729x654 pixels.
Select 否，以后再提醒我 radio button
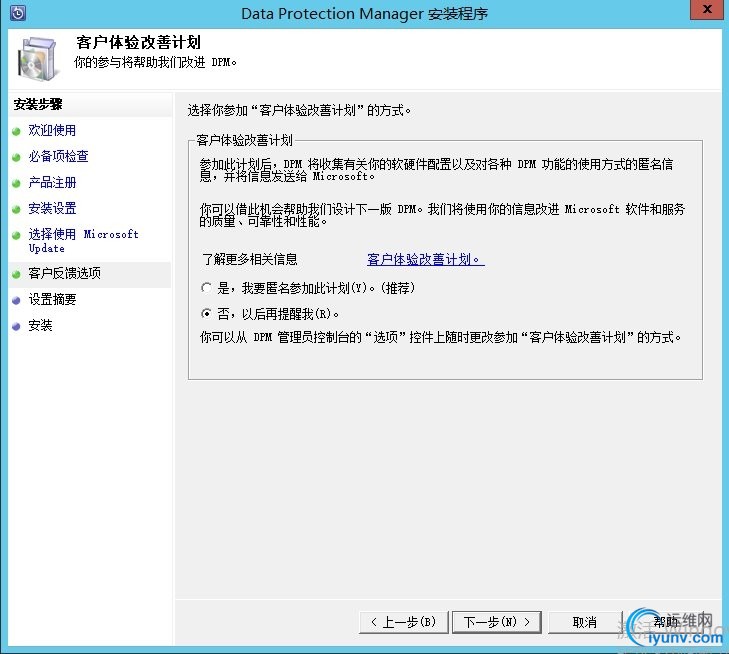tap(206, 314)
